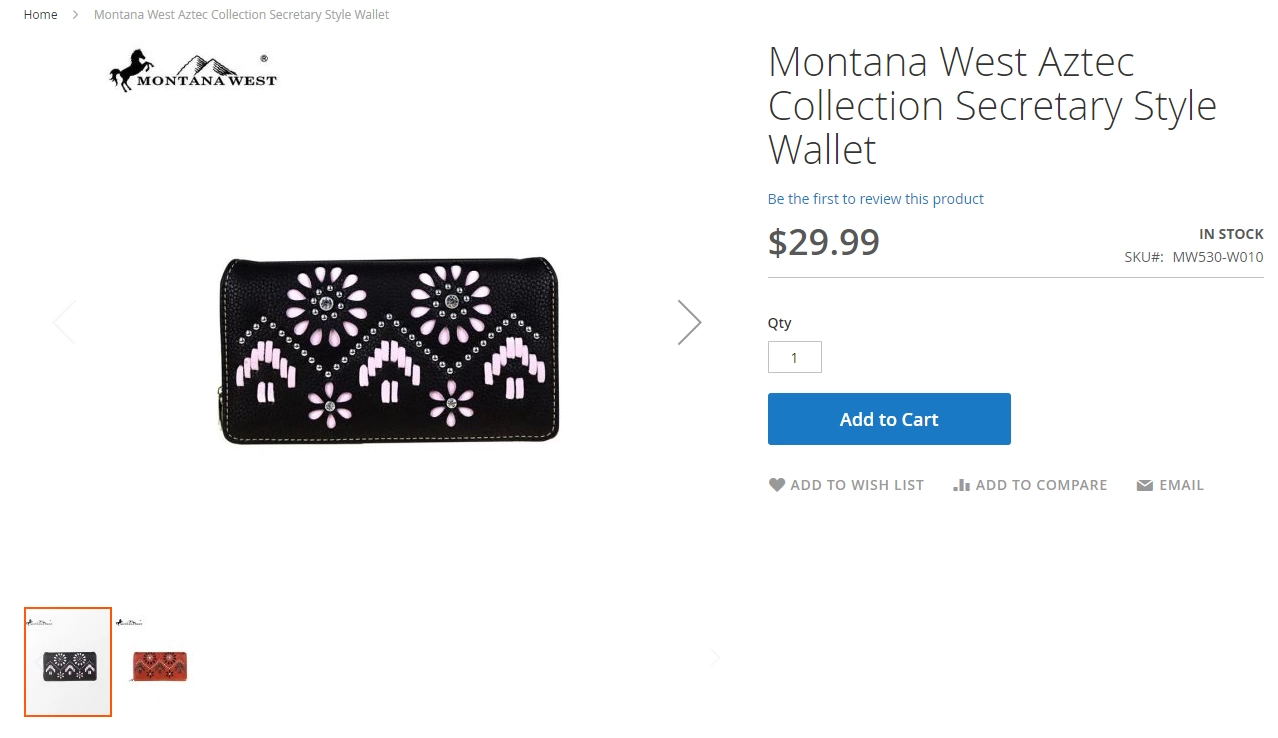The image size is (1278, 738).
Task: Click Add to Compare text
Action: tap(1041, 485)
